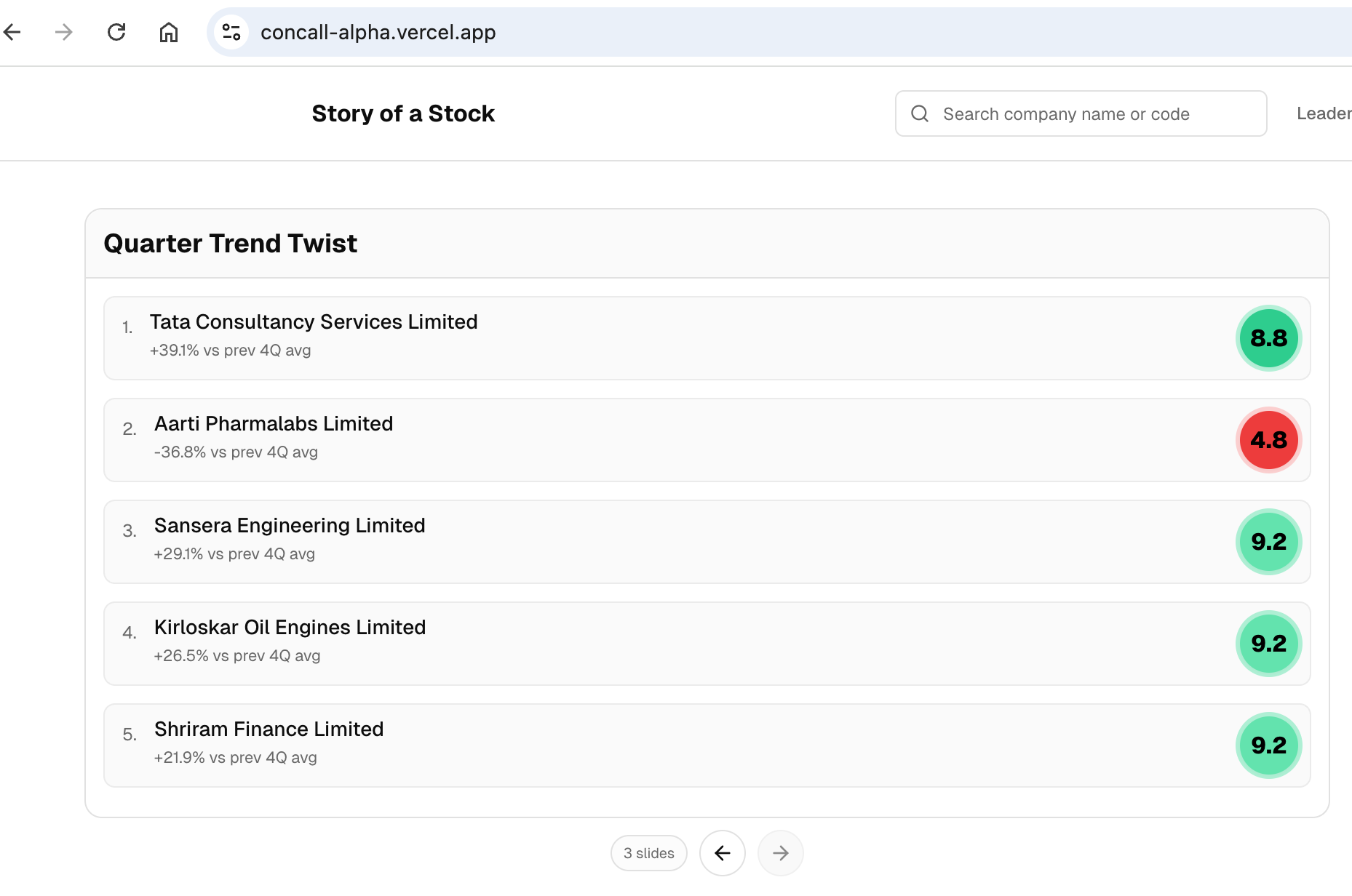The width and height of the screenshot is (1352, 896).
Task: Go to the browser home page
Action: [x=169, y=32]
